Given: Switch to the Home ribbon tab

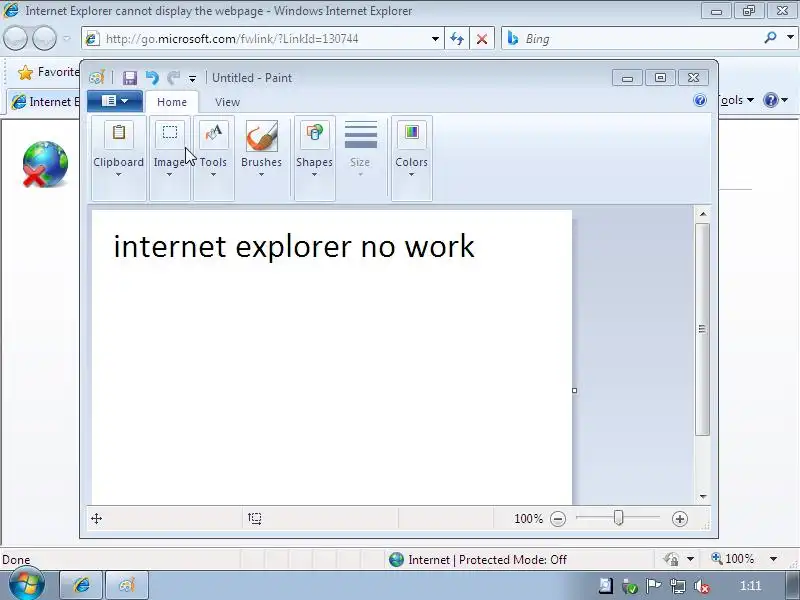Looking at the screenshot, I should point(172,102).
